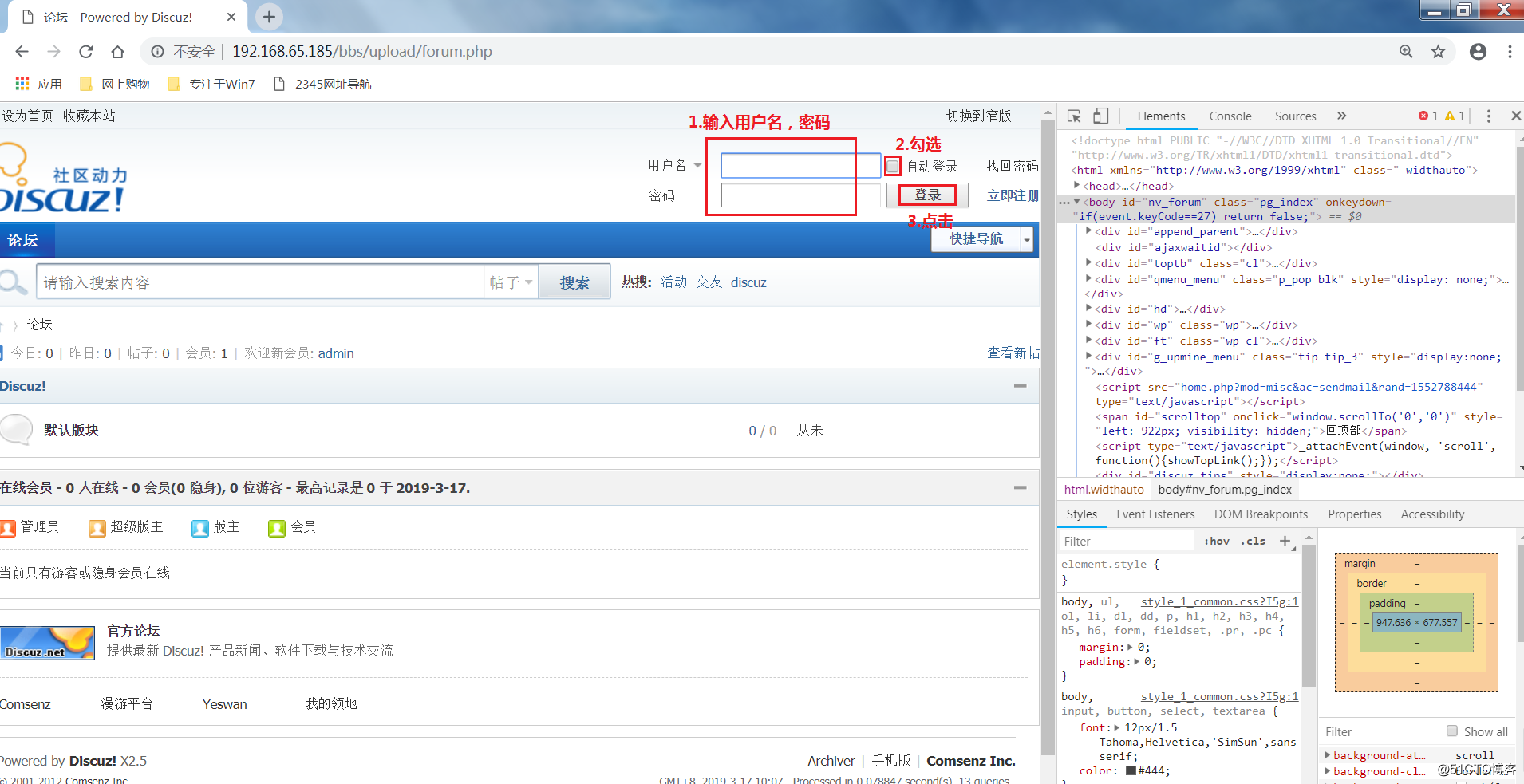
Task: Check the 自动登录 checkbox
Action: coord(893,166)
